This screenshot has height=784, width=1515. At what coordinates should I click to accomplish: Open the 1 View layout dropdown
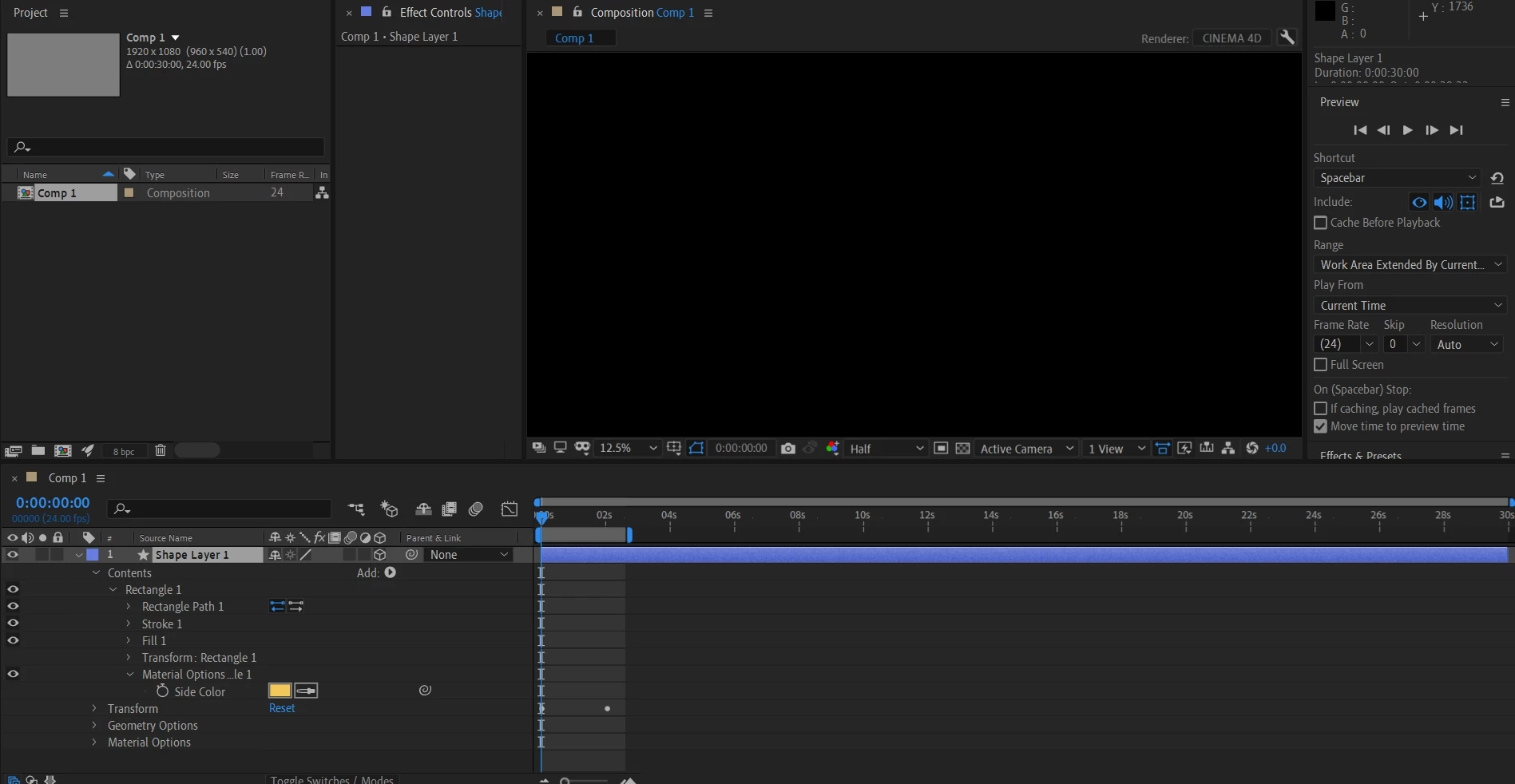point(1116,449)
